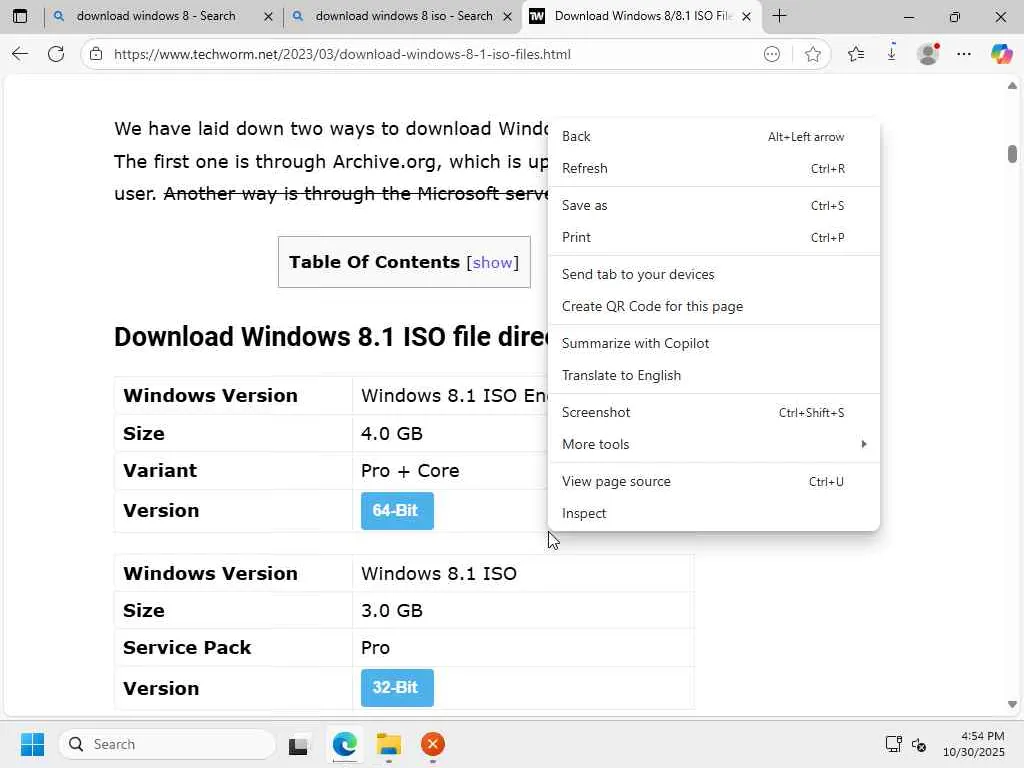Open the profile avatar icon
Screen dimensions: 1024x768
tap(928, 54)
